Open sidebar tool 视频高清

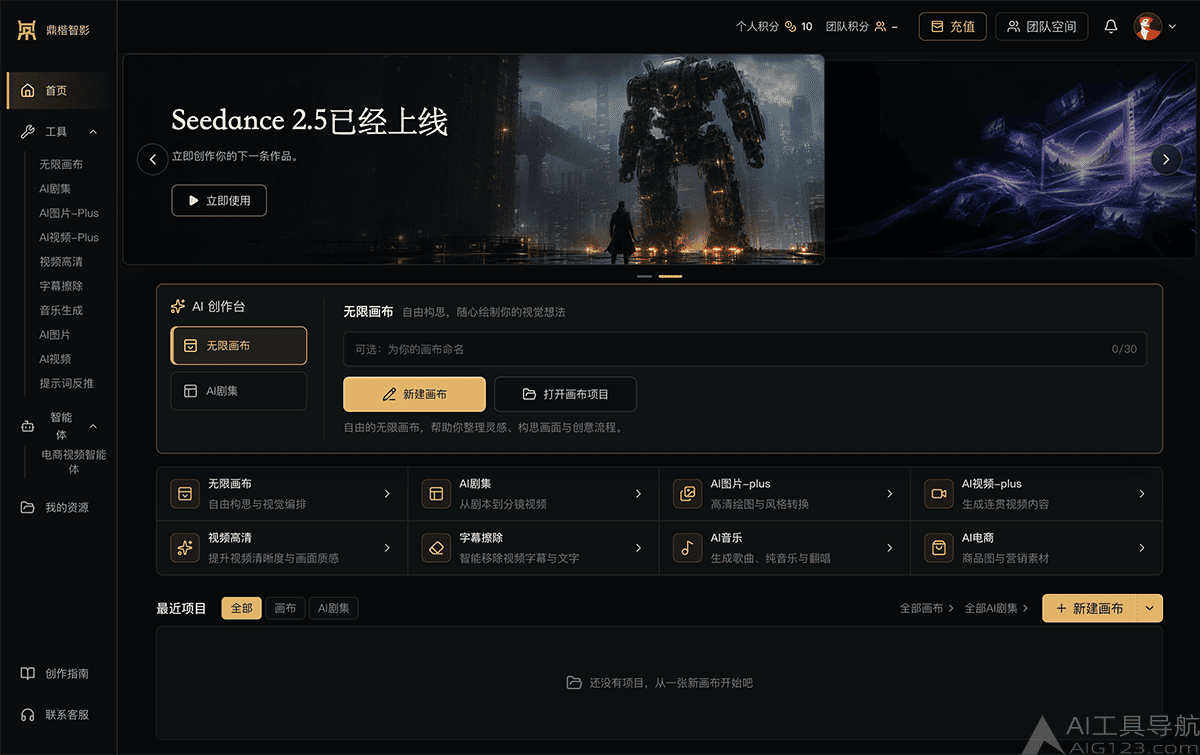(x=61, y=262)
